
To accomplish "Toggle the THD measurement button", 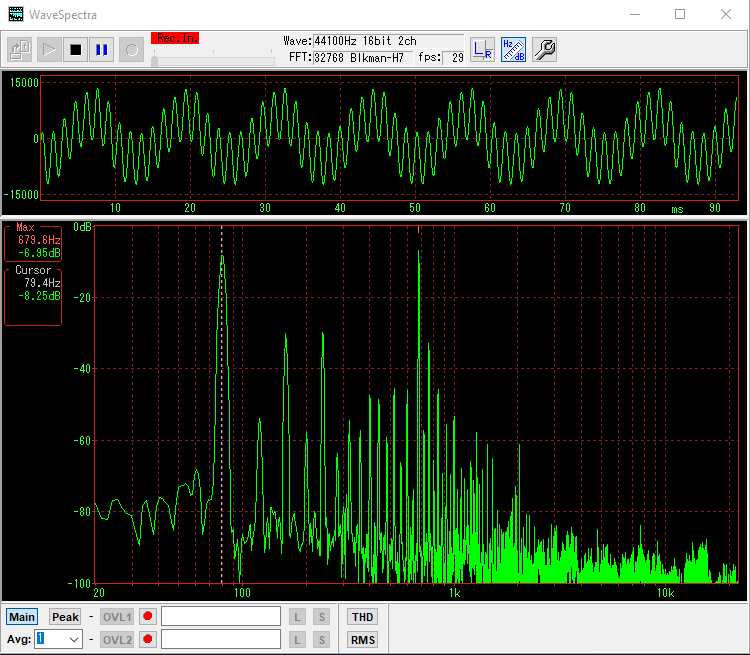I will point(362,617).
